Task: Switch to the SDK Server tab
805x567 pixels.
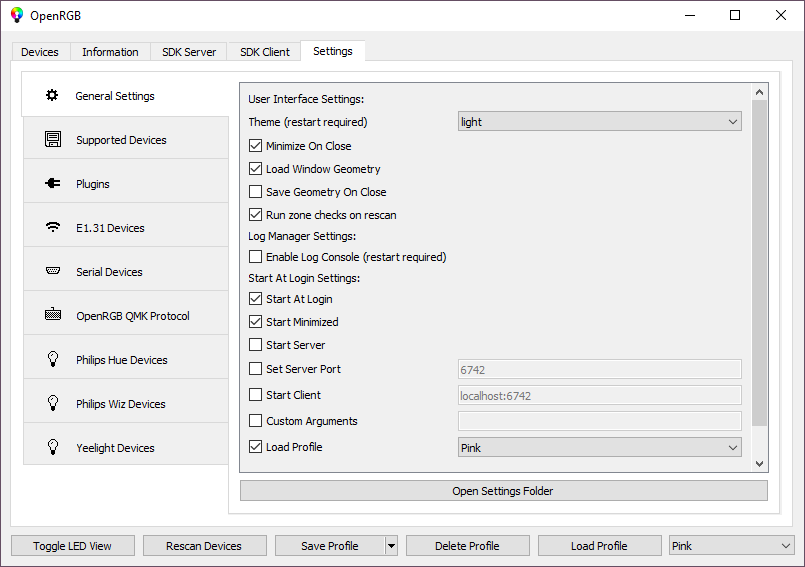Action: click(x=189, y=52)
